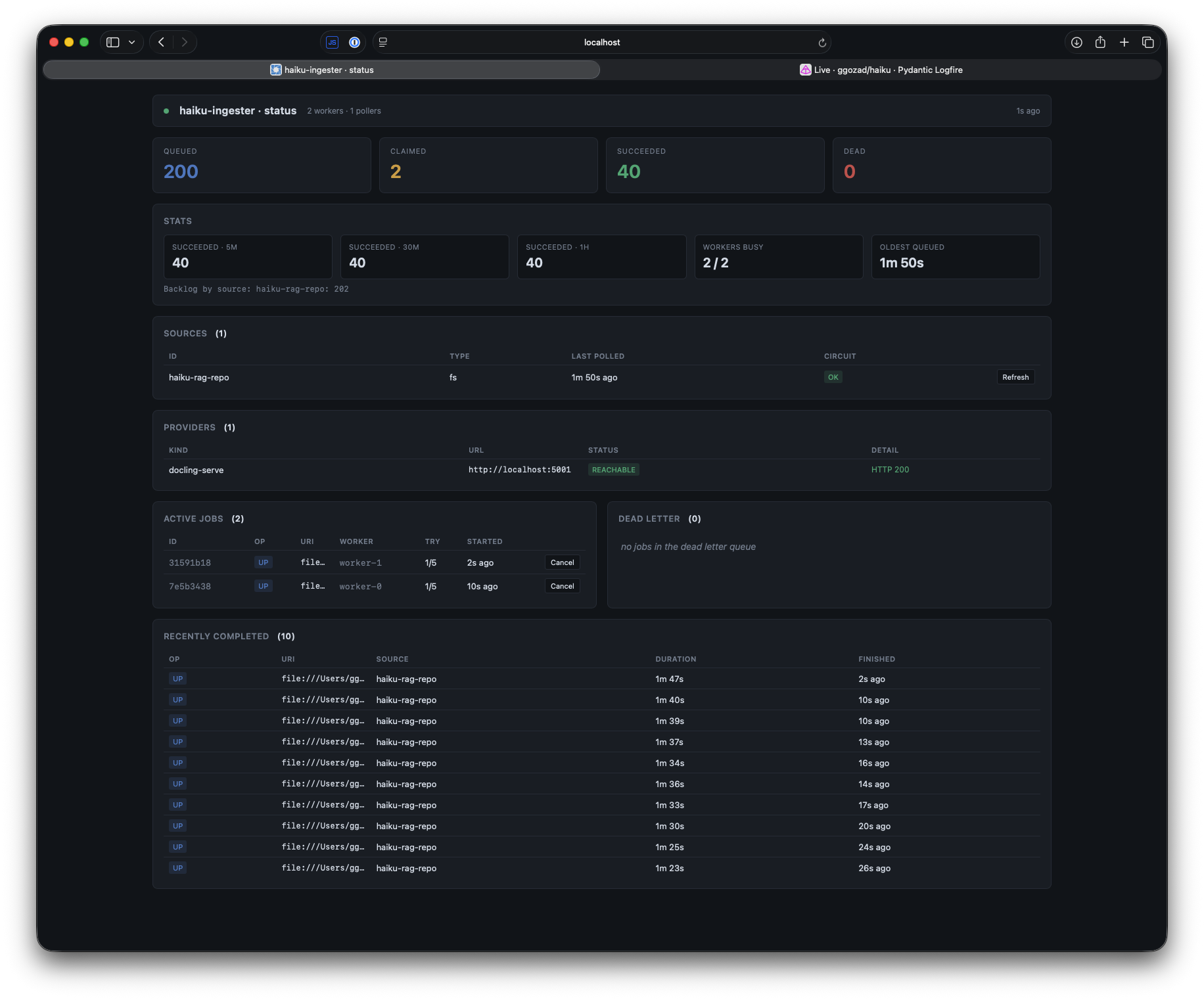Click the OK circuit badge

pyautogui.click(x=833, y=377)
